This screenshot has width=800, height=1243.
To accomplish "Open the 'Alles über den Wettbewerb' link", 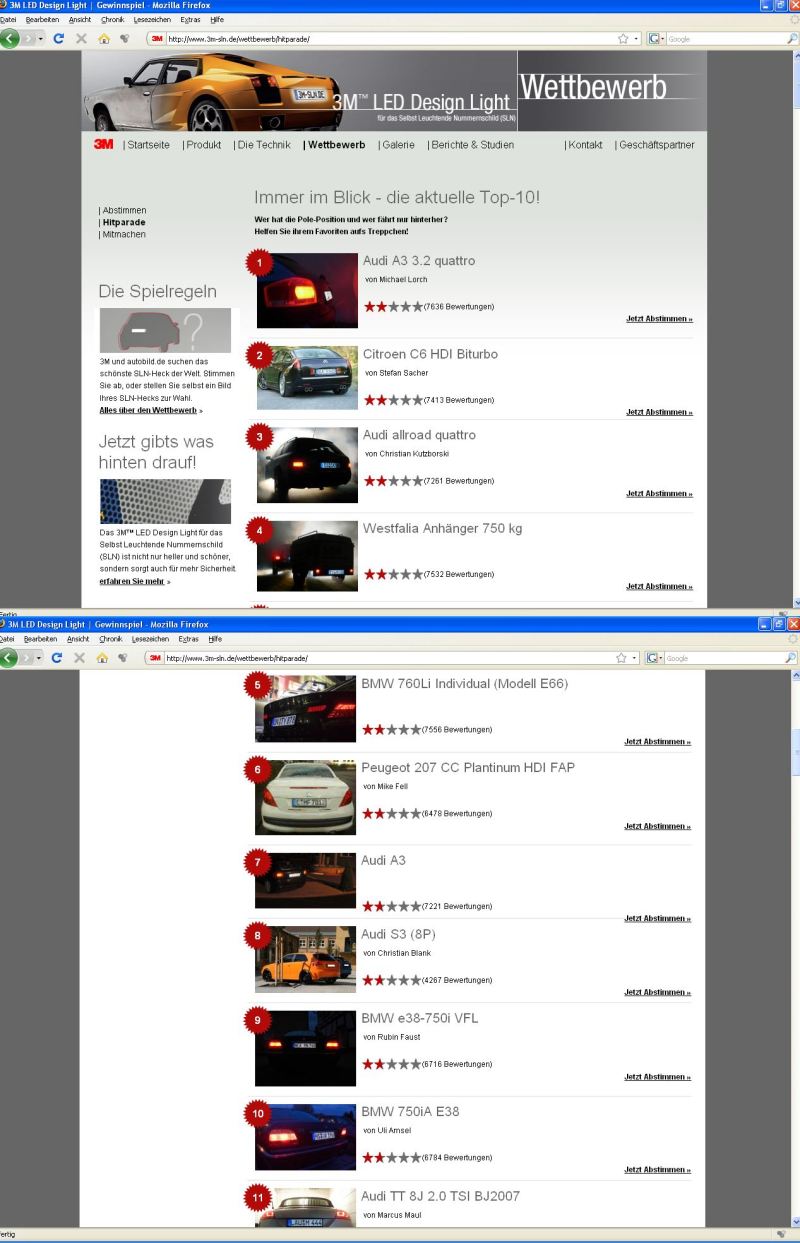I will pyautogui.click(x=148, y=410).
